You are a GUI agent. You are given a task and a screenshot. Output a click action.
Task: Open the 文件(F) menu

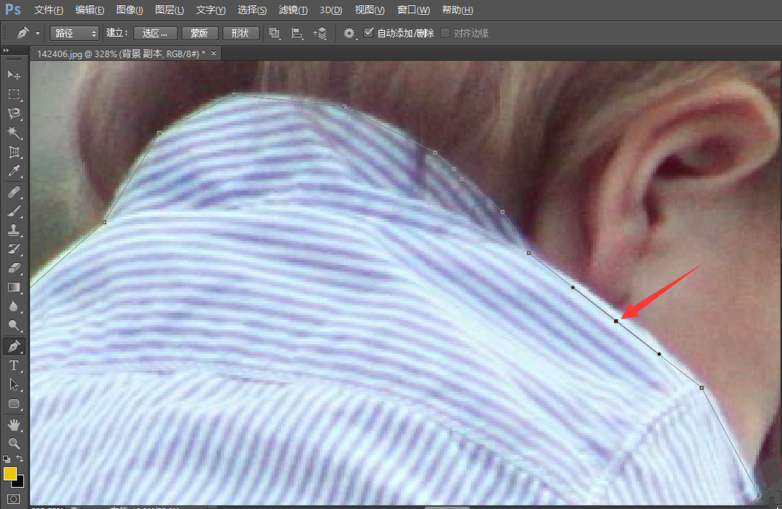(x=48, y=10)
